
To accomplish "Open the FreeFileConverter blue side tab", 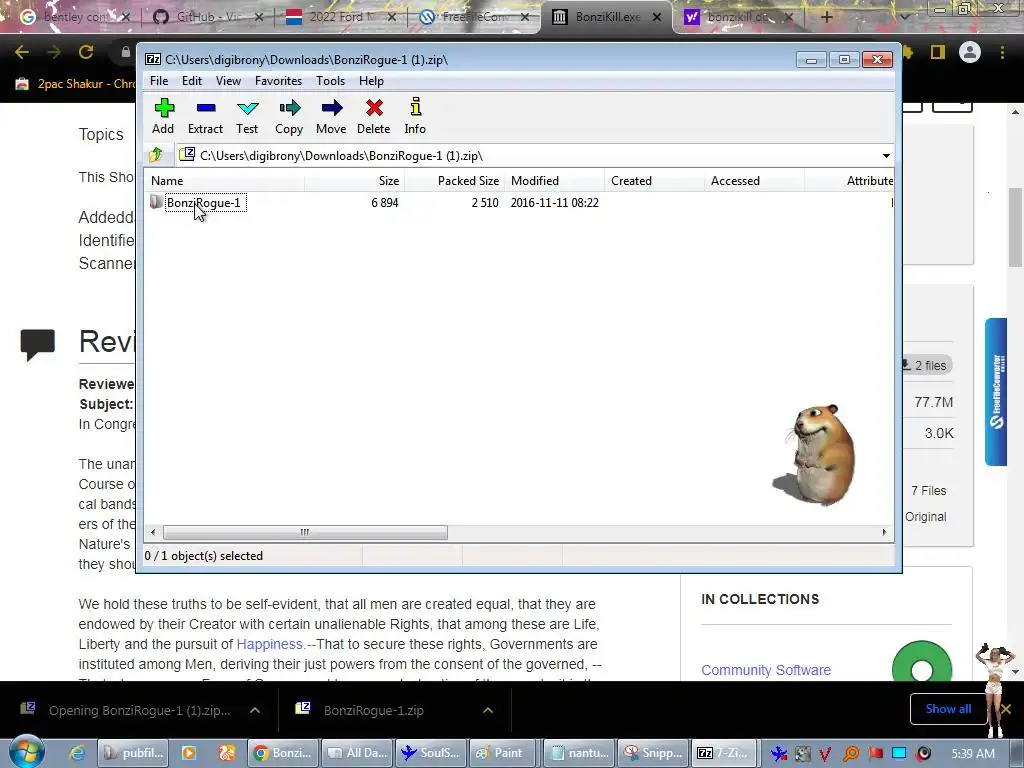I will pyautogui.click(x=996, y=392).
